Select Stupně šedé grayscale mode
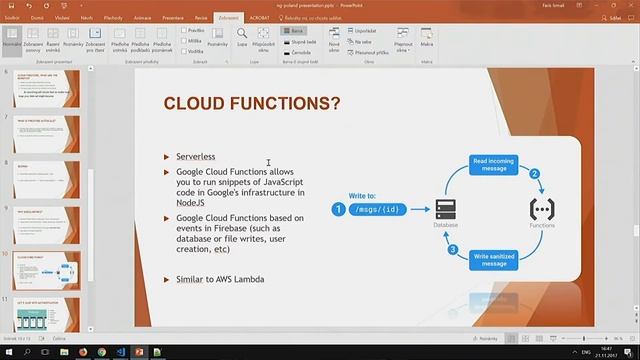This screenshot has height=360, width=640. coord(300,42)
